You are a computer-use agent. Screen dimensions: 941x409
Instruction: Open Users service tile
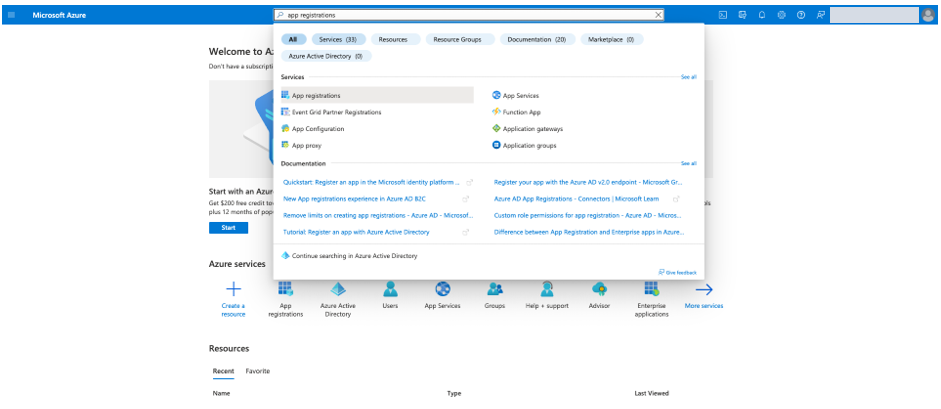pos(390,296)
